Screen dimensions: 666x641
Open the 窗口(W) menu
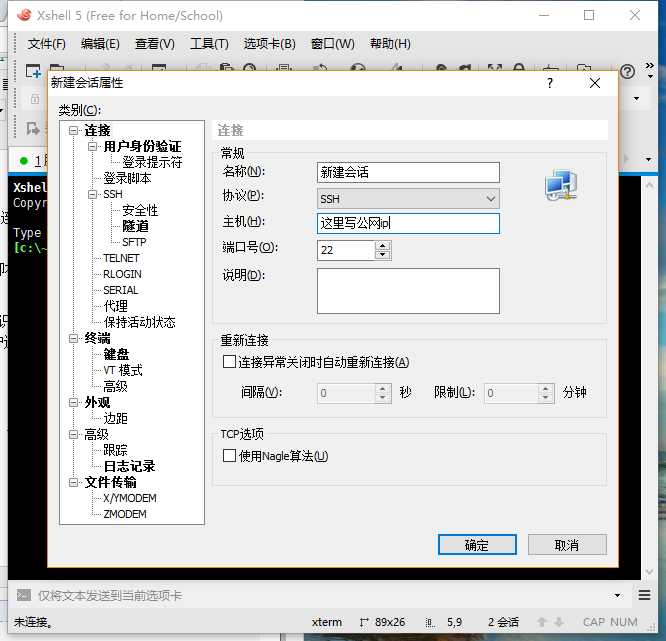pyautogui.click(x=333, y=44)
